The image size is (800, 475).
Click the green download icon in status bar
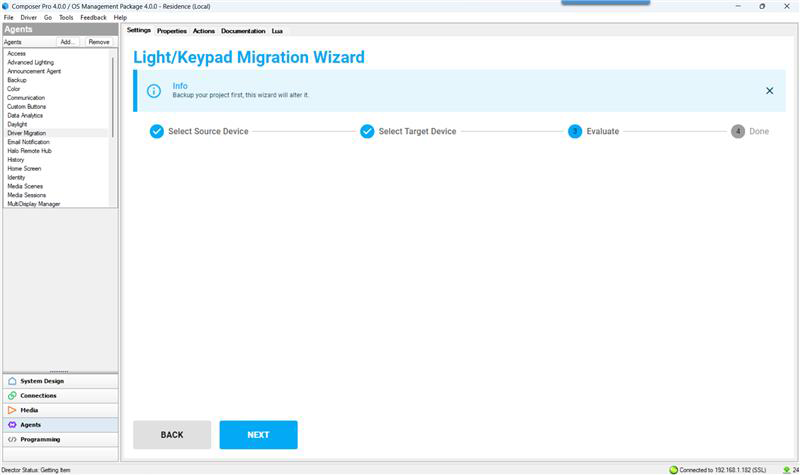pyautogui.click(x=786, y=470)
